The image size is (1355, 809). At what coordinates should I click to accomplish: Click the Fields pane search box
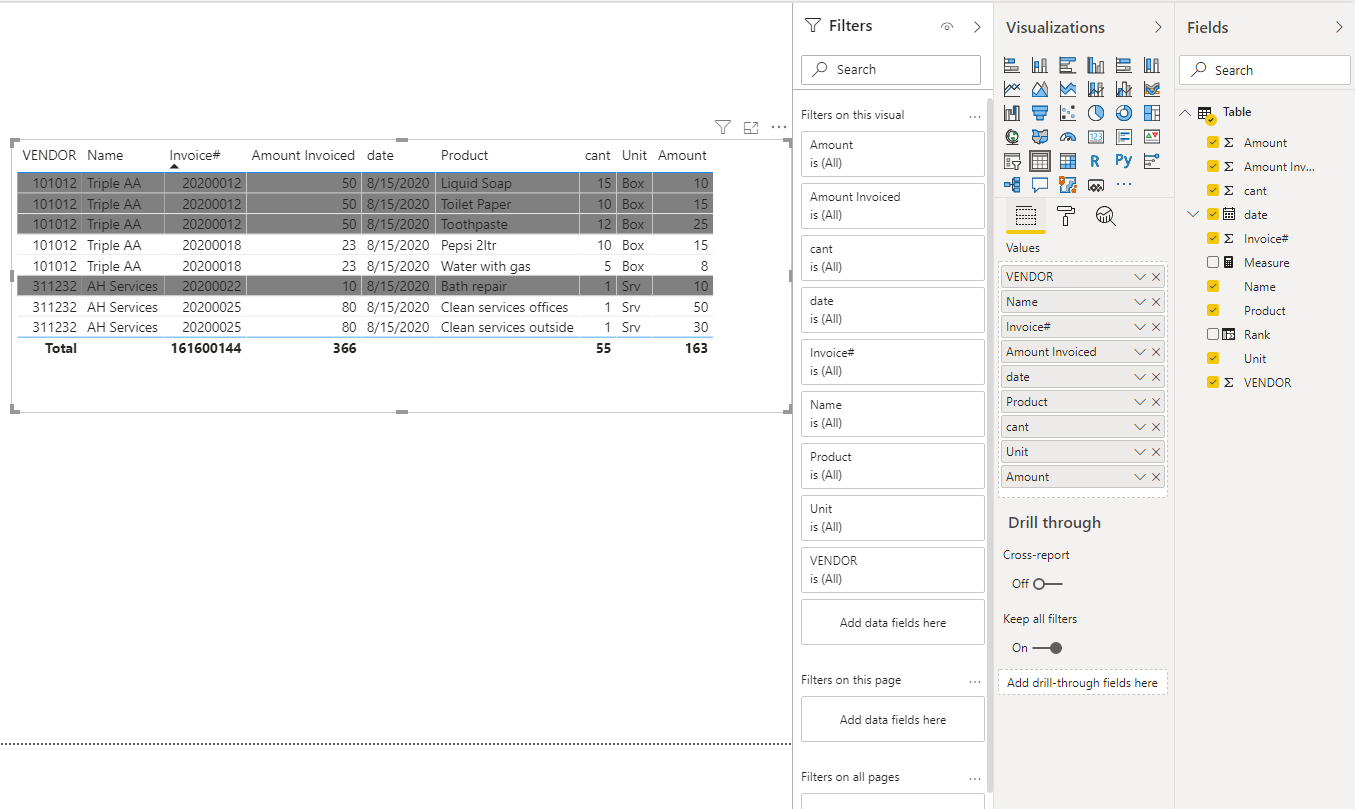point(1265,70)
